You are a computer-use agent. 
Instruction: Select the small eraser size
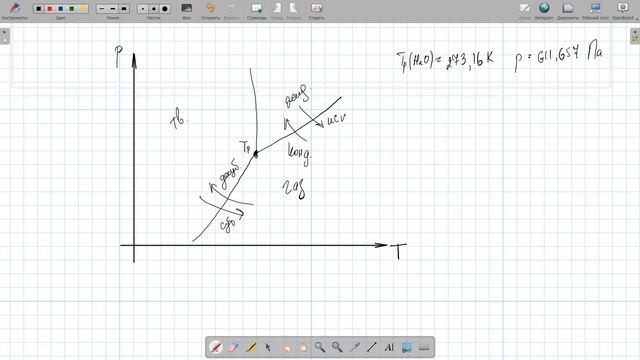point(143,9)
